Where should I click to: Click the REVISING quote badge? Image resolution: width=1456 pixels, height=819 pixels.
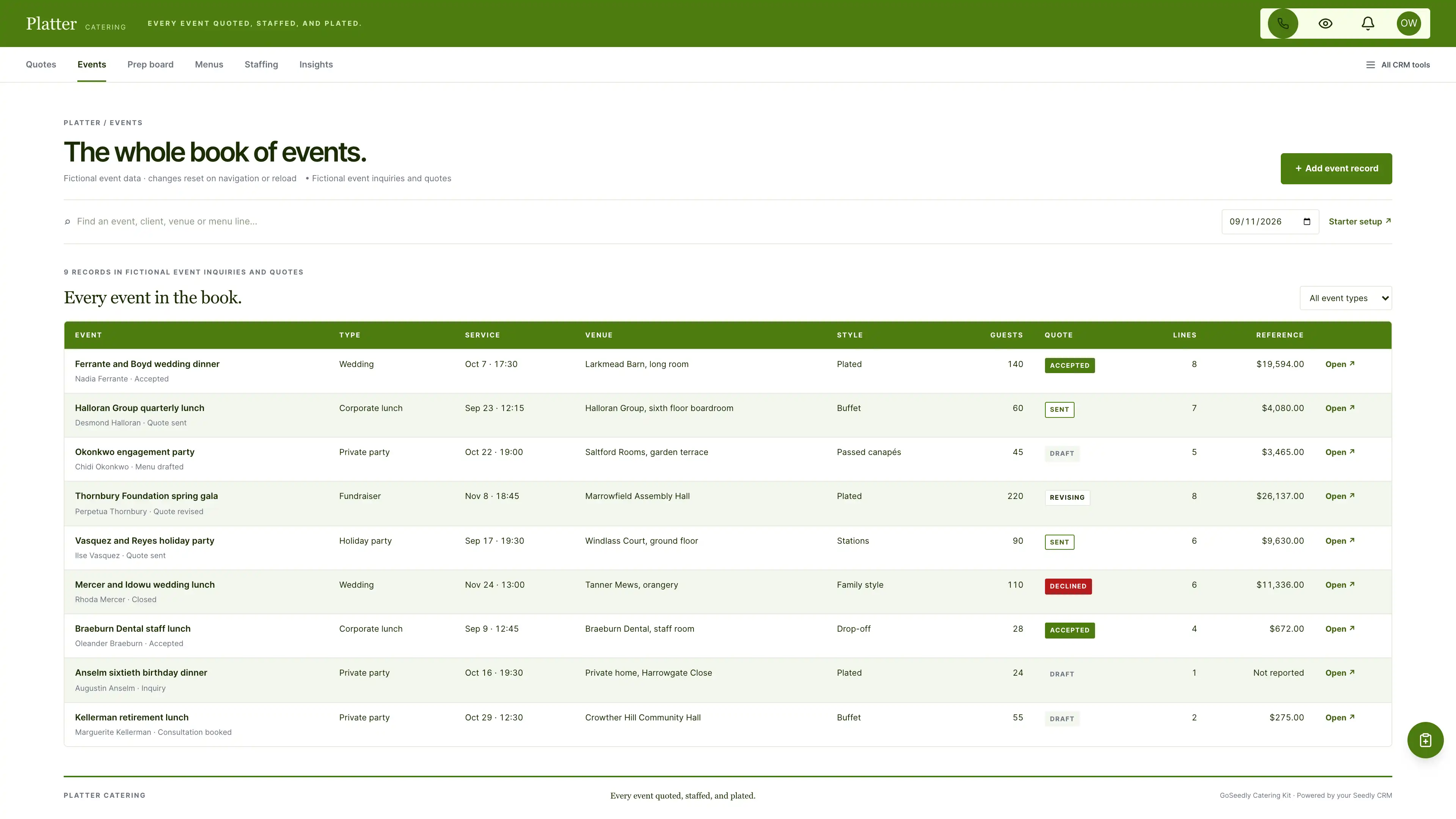click(x=1067, y=497)
